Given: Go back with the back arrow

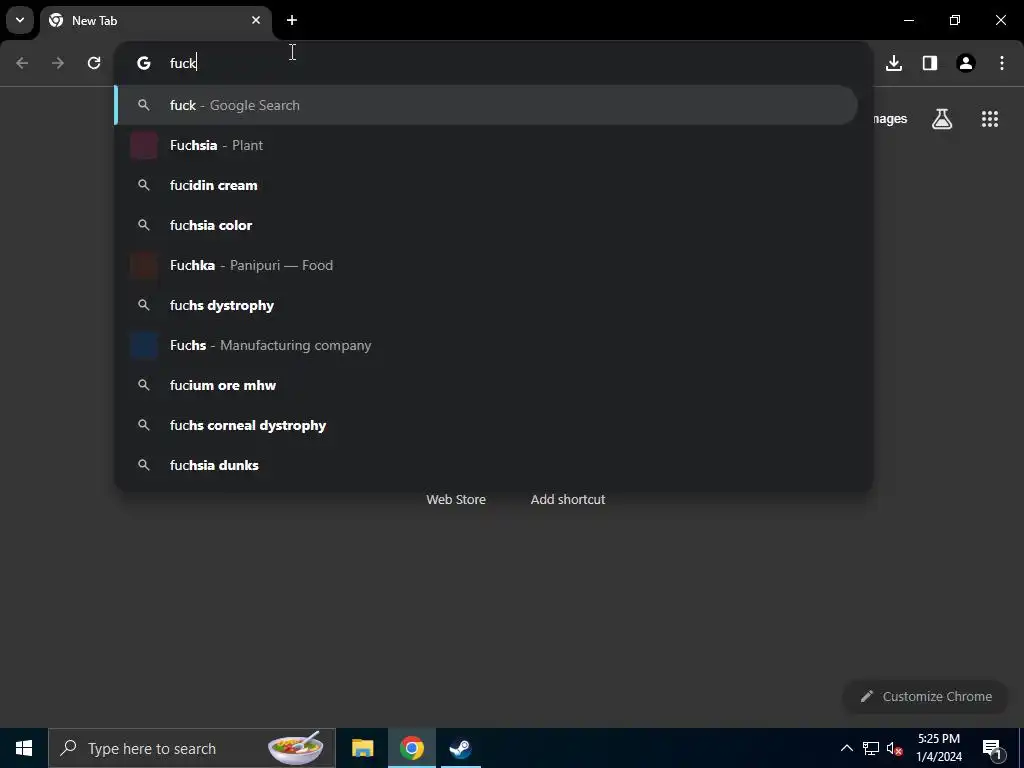Looking at the screenshot, I should pos(22,63).
